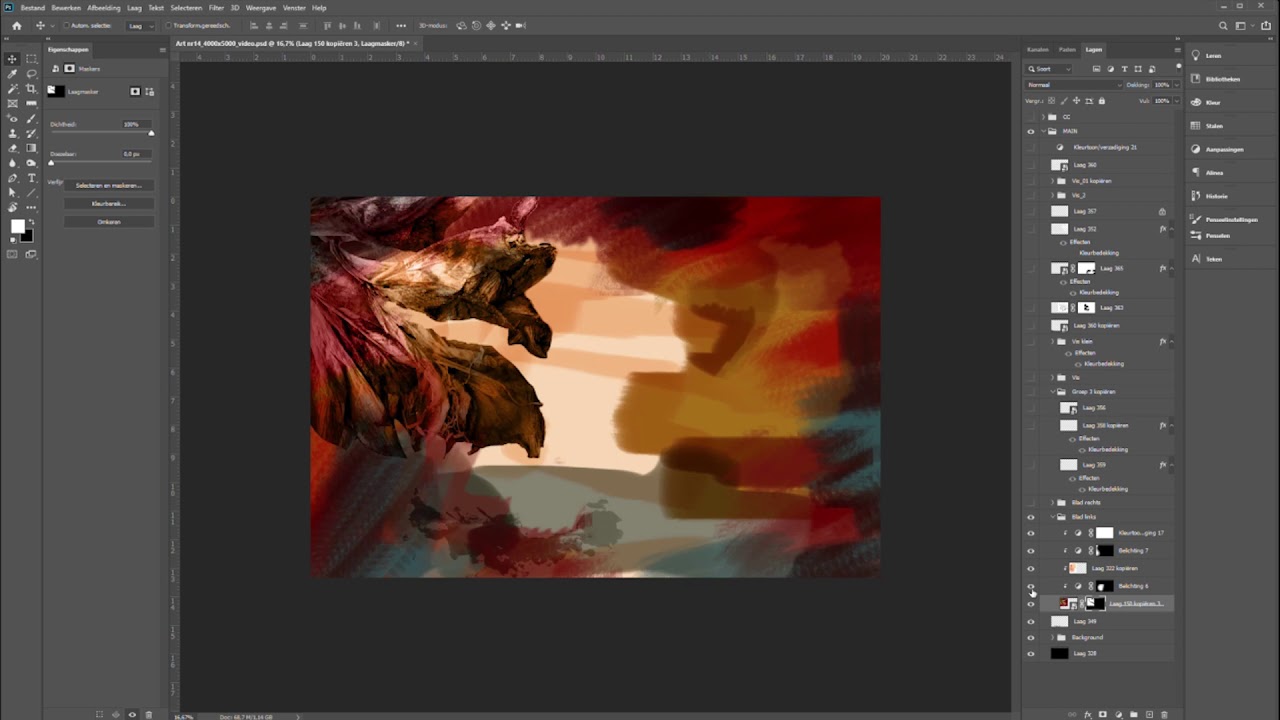The width and height of the screenshot is (1280, 720).
Task: Select the Clone Stamp tool
Action: coord(12,133)
